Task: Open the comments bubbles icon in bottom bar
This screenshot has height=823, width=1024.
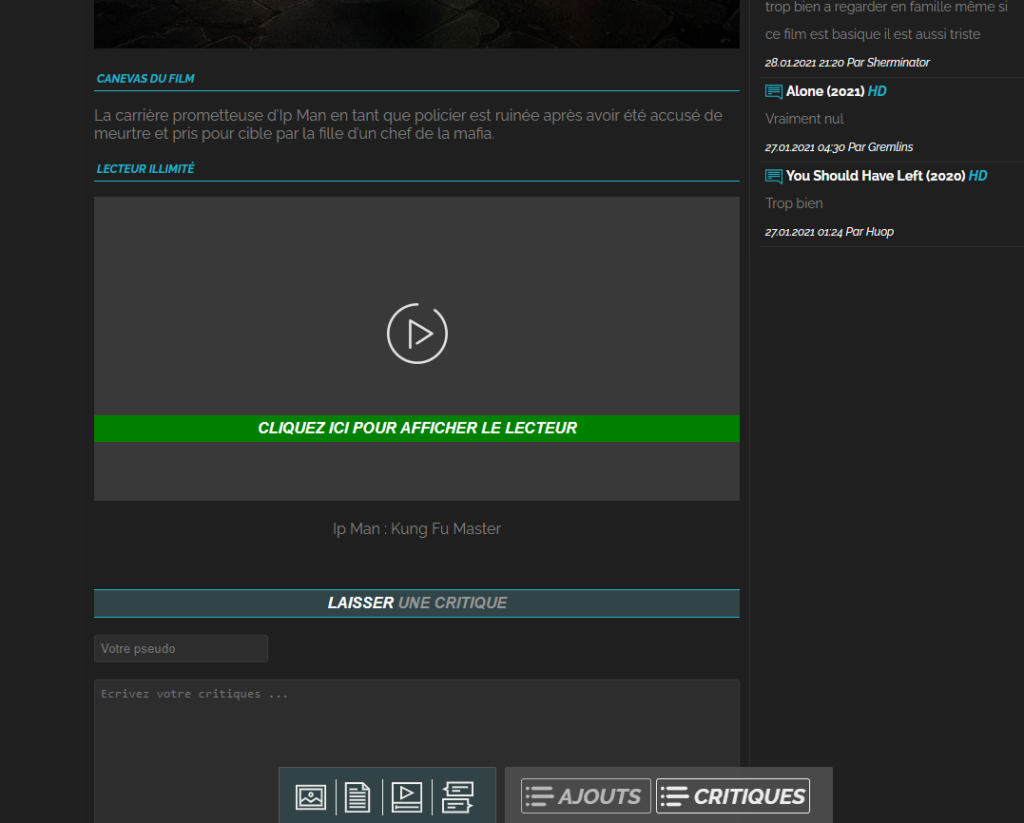Action: click(x=457, y=797)
